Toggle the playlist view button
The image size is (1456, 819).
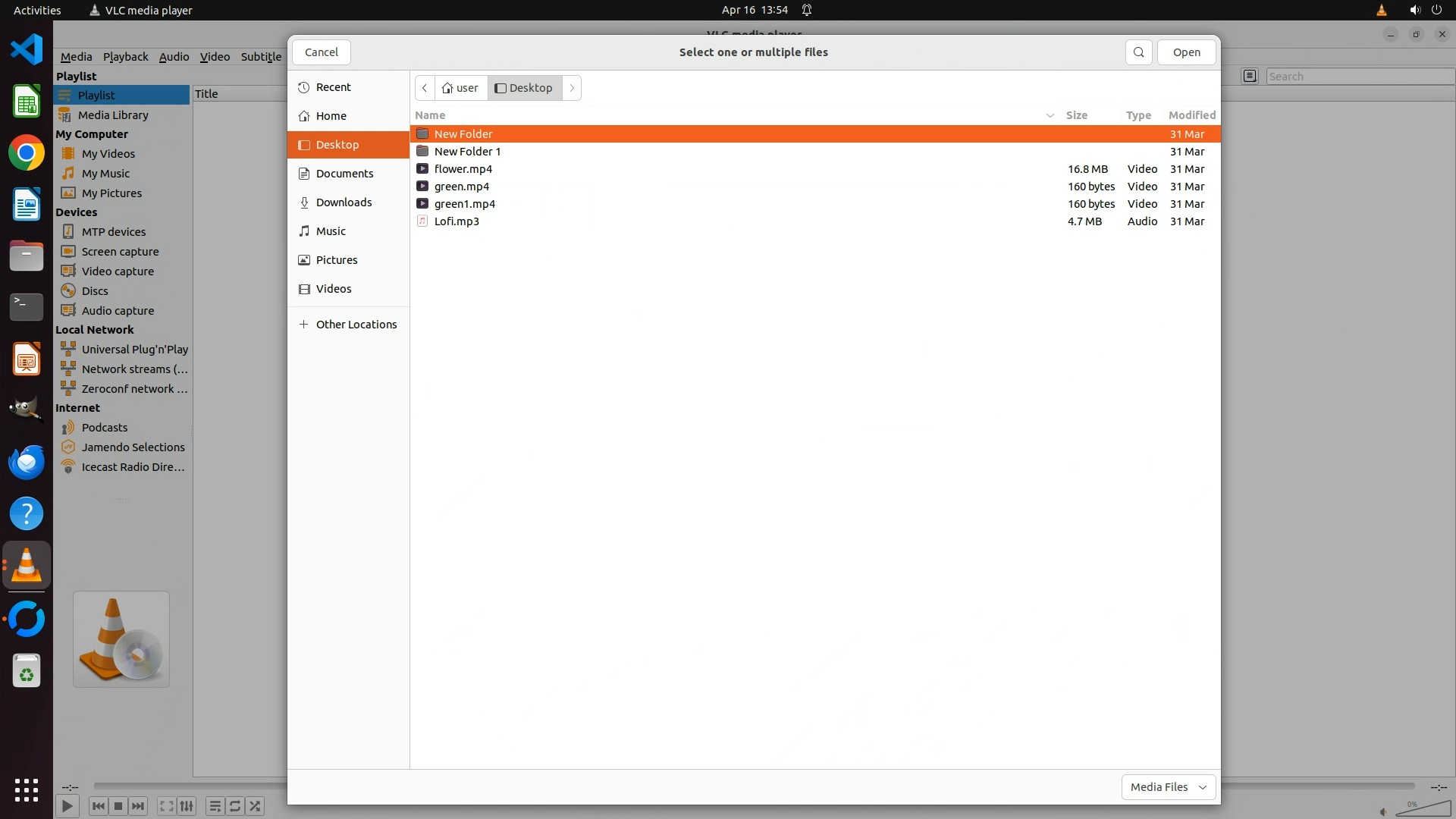[215, 806]
